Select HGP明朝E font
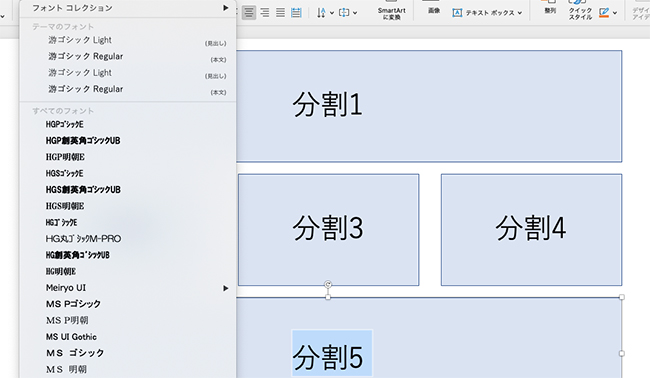 [128, 157]
